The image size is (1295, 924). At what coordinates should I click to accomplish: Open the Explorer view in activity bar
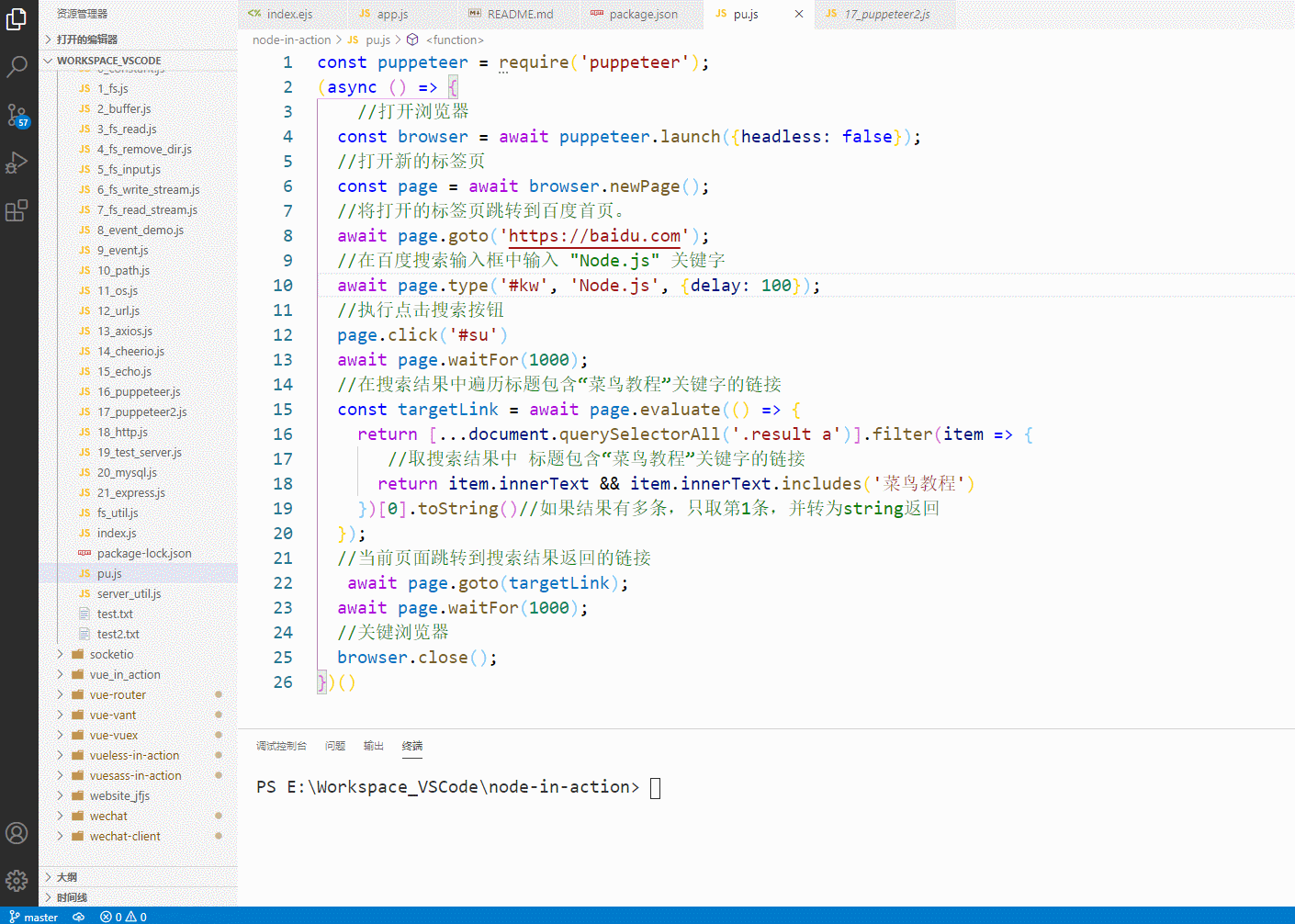click(x=17, y=18)
